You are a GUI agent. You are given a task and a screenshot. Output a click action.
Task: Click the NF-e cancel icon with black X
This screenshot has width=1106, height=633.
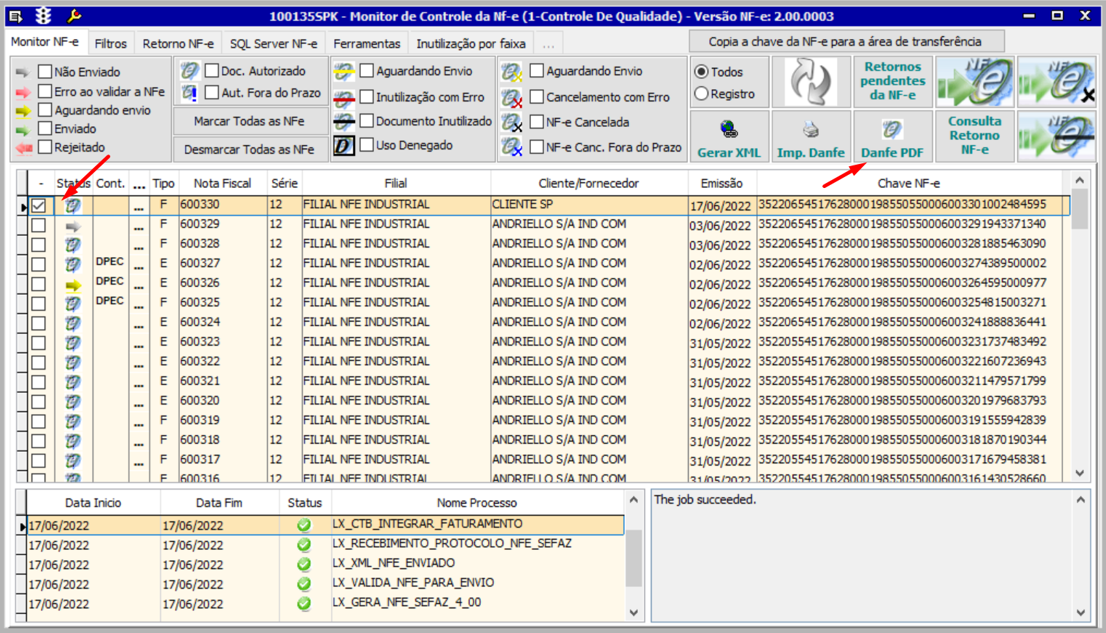coord(1056,82)
